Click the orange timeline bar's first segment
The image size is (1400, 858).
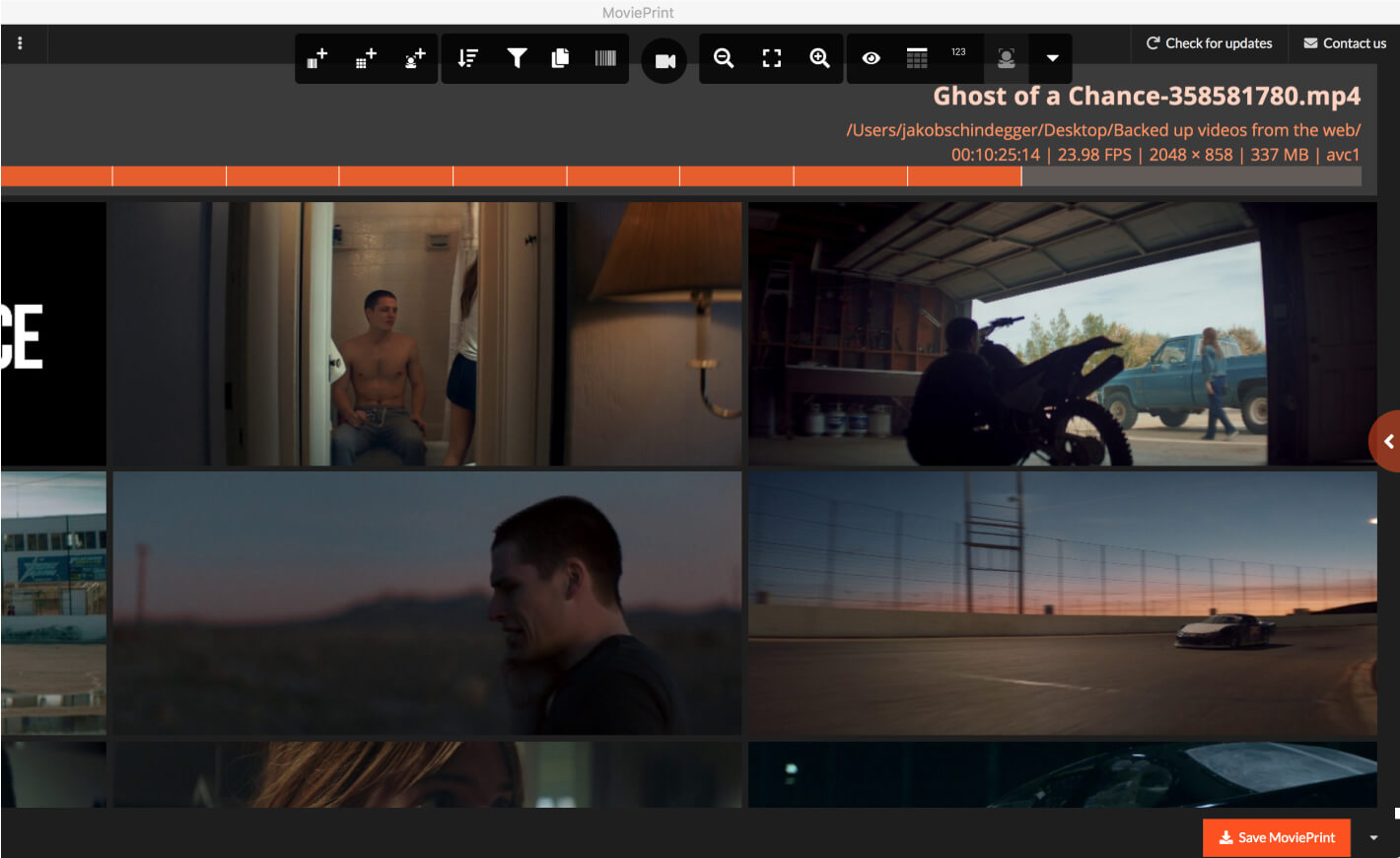click(x=56, y=176)
